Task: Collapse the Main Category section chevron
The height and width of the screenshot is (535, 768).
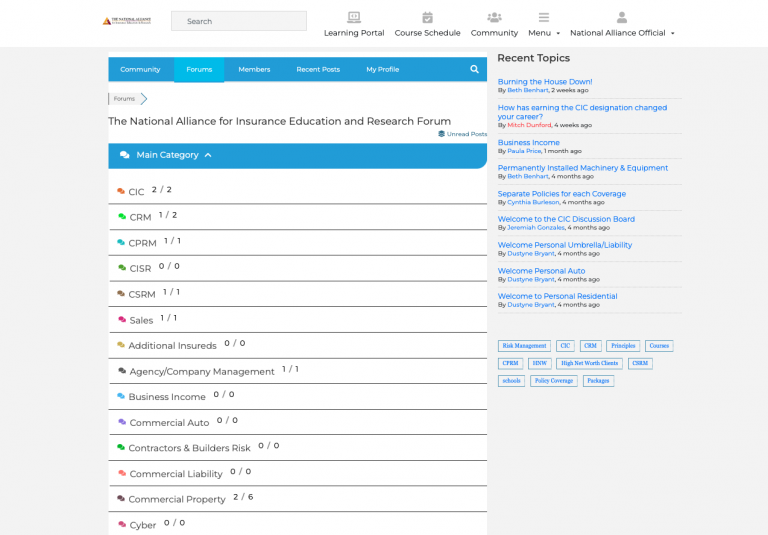Action: point(208,155)
